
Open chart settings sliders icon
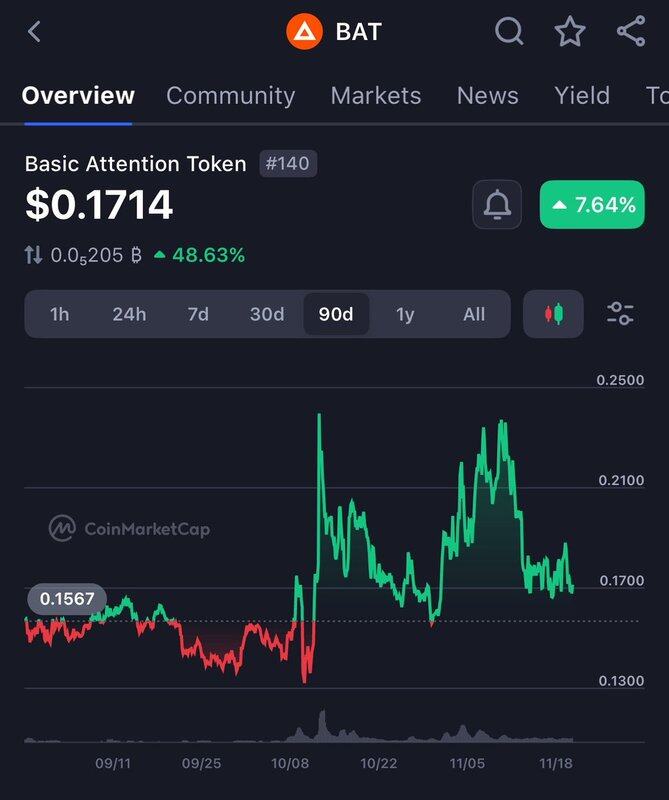pos(620,314)
